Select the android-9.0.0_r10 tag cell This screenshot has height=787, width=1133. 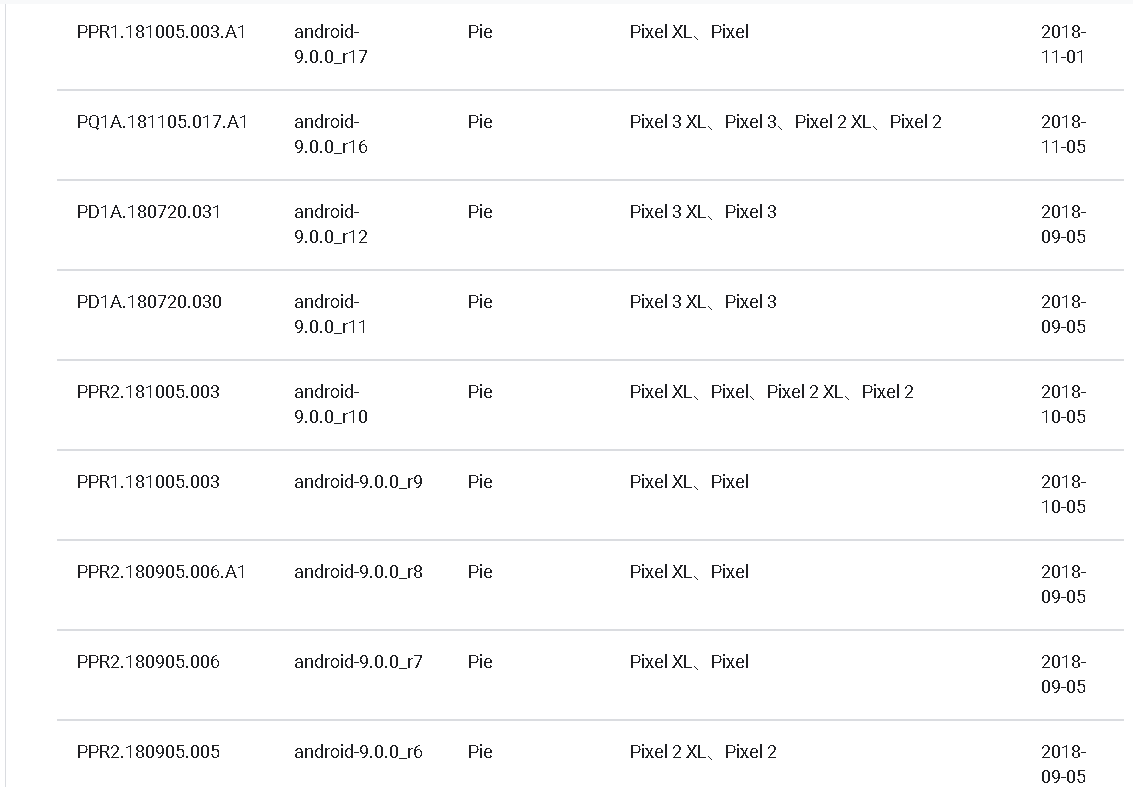331,404
